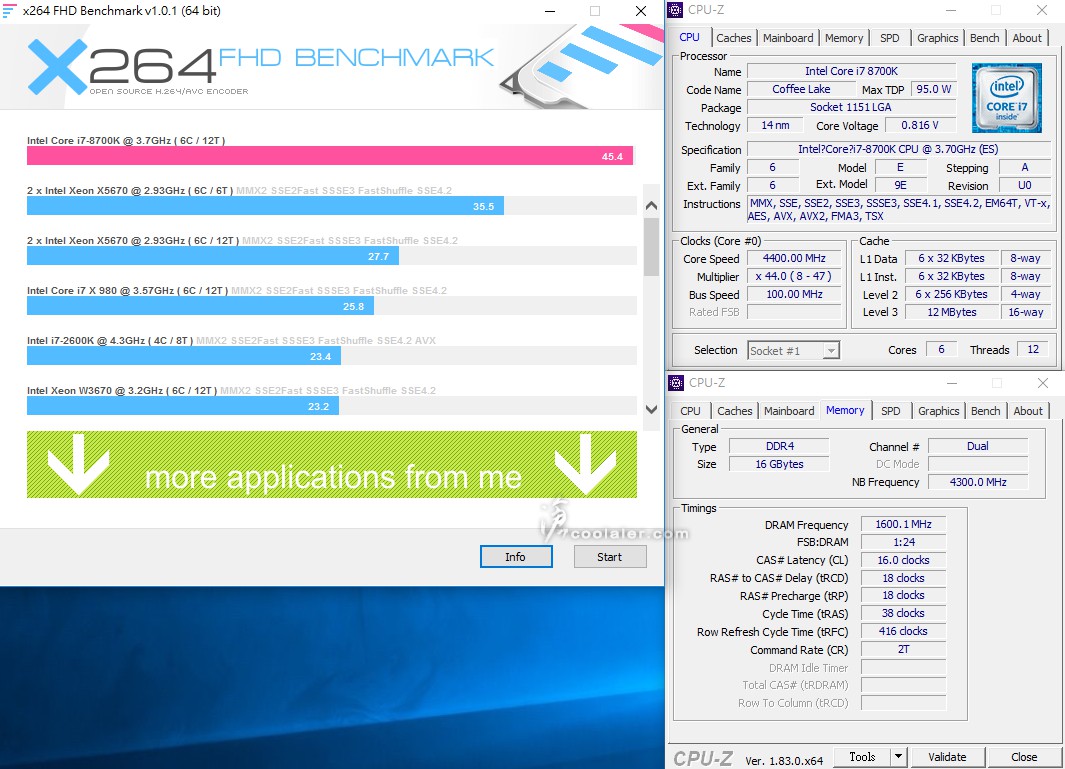The image size is (1065, 769).
Task: Click the down arrow of the benchmark results scrollbar
Action: (651, 409)
